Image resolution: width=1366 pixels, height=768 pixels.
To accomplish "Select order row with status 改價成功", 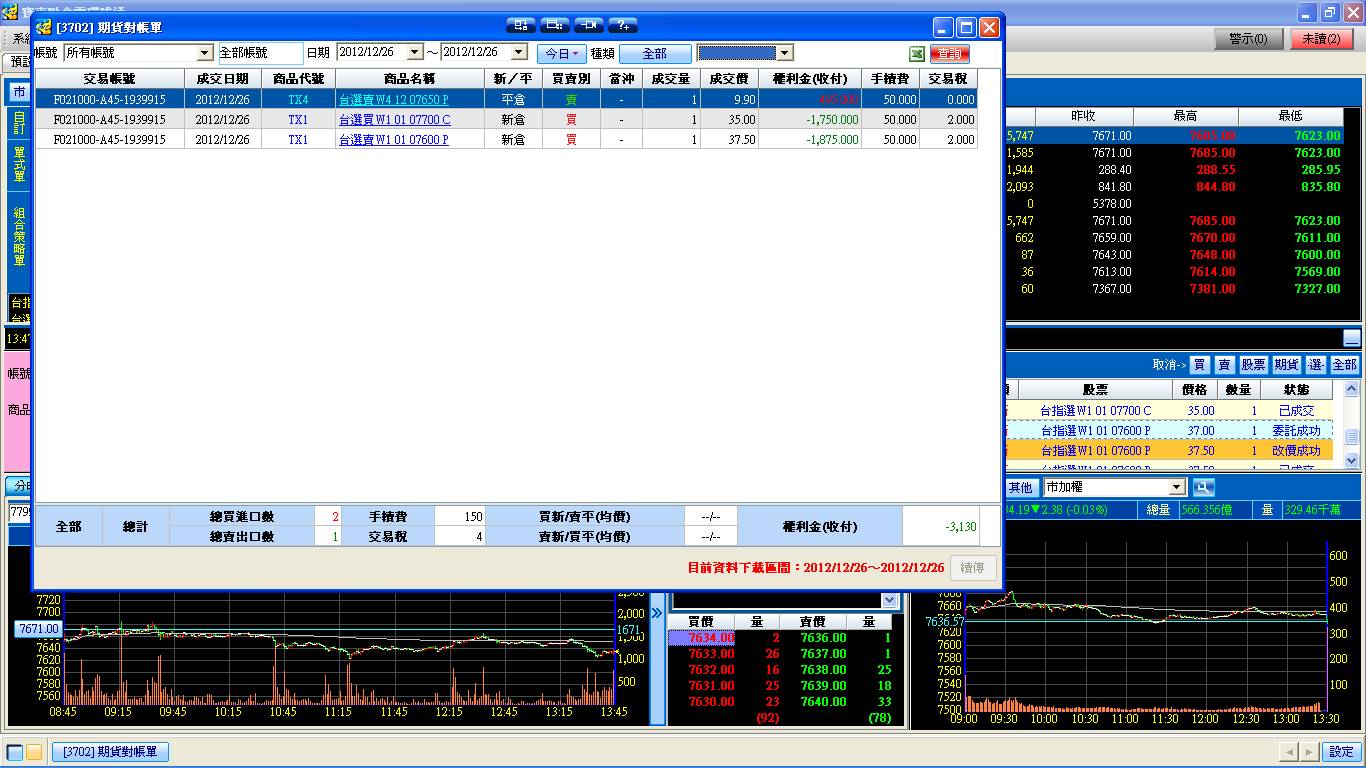I will coord(1170,451).
